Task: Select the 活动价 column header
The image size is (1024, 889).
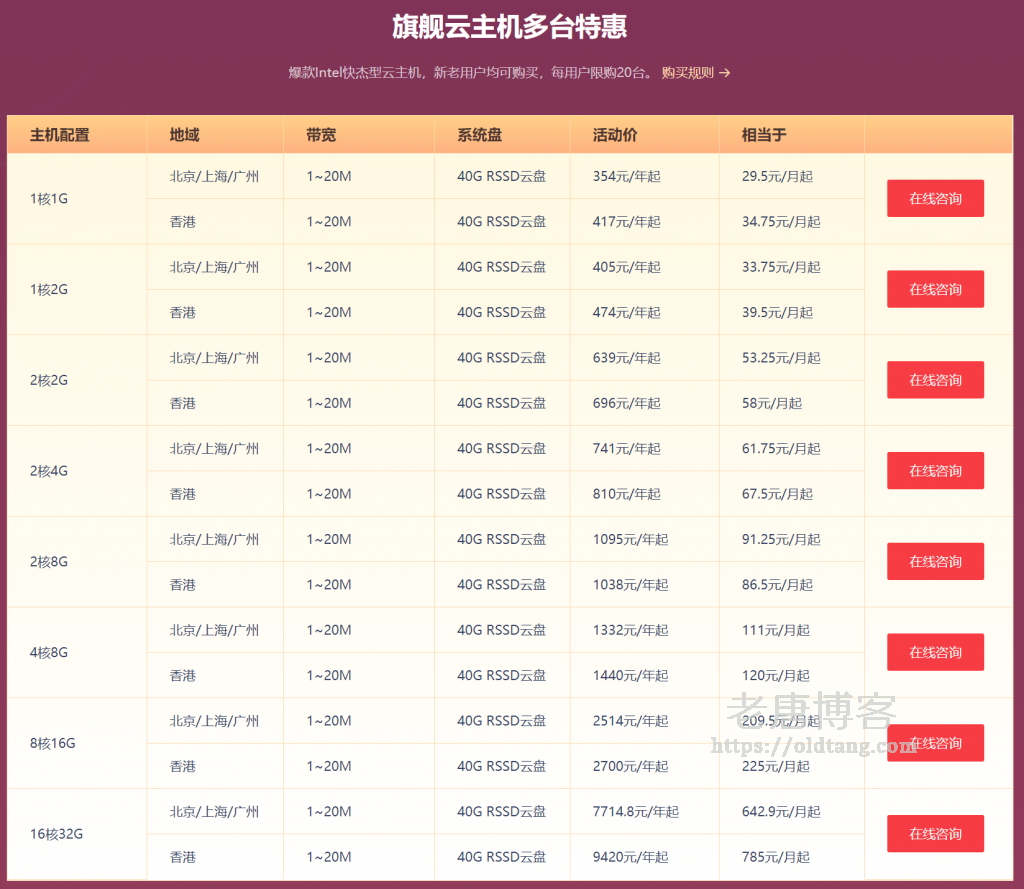Action: pyautogui.click(x=615, y=135)
